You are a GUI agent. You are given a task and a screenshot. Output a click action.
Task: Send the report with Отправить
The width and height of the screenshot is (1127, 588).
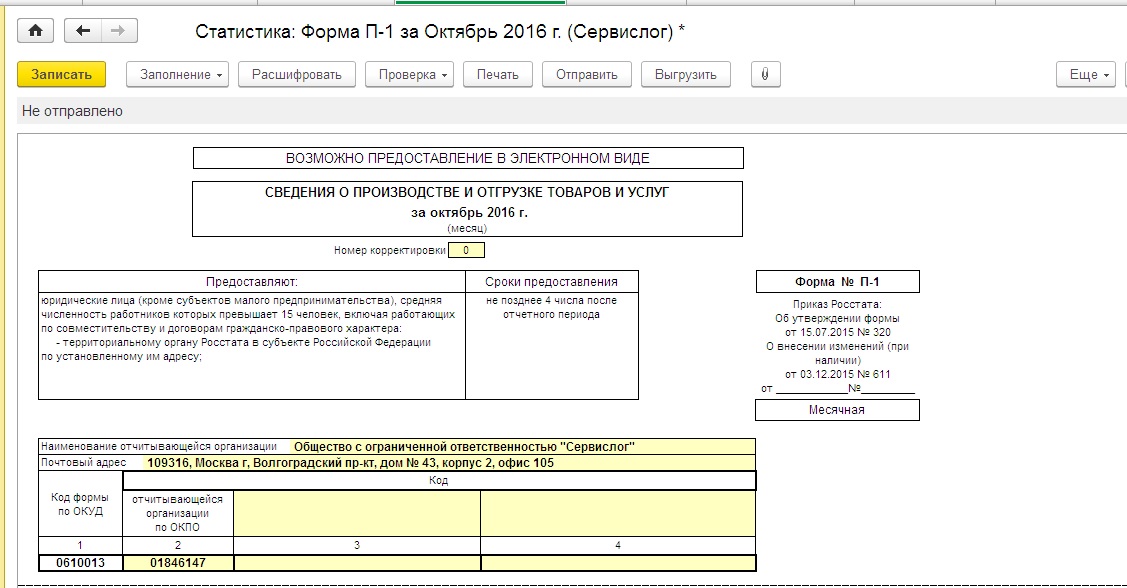[x=586, y=75]
